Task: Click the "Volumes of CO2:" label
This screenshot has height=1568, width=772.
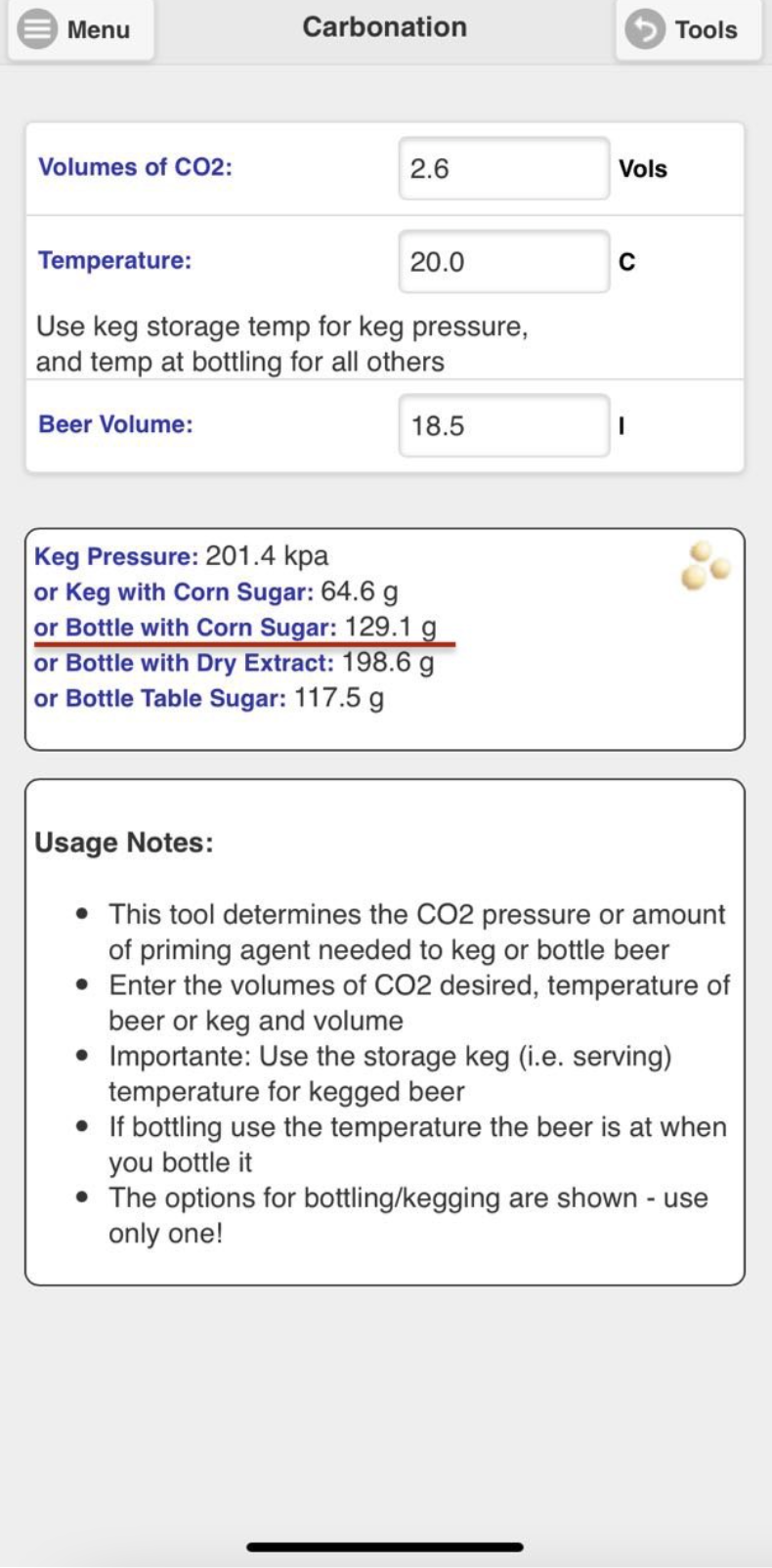Action: [x=135, y=167]
